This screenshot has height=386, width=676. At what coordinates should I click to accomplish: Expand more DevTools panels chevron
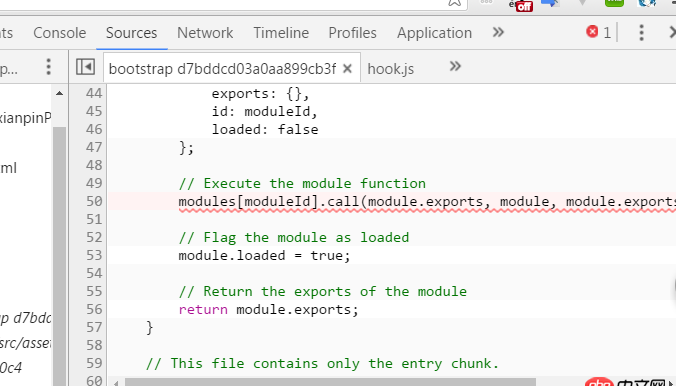498,32
